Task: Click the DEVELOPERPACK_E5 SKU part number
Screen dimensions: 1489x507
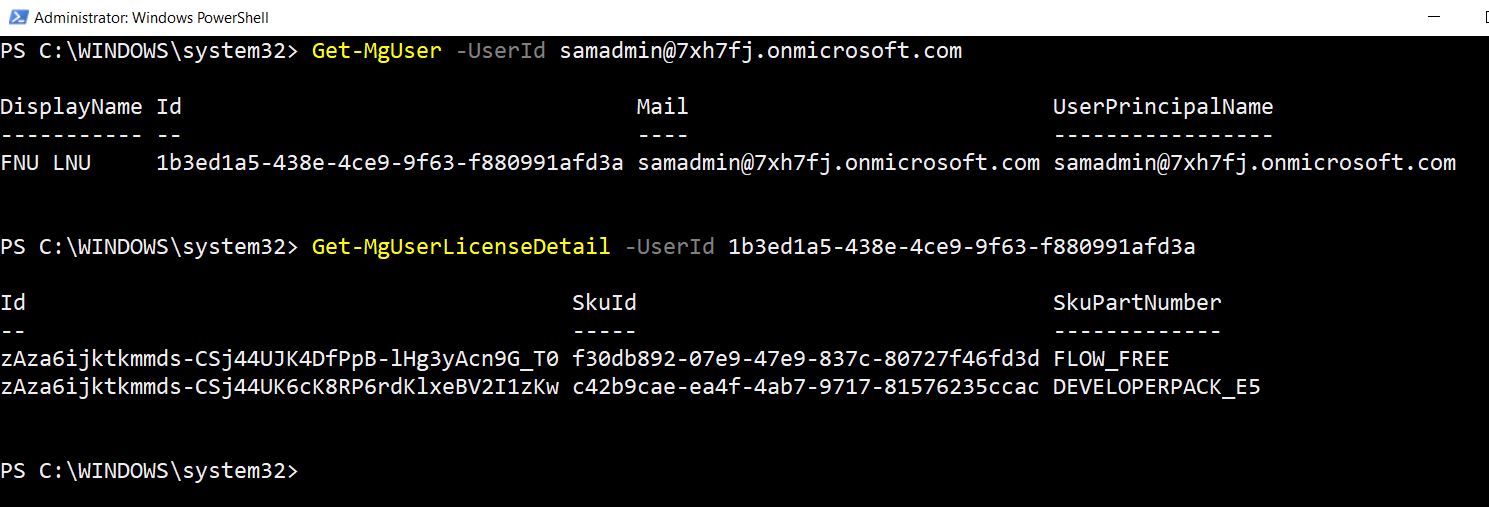Action: 1157,387
